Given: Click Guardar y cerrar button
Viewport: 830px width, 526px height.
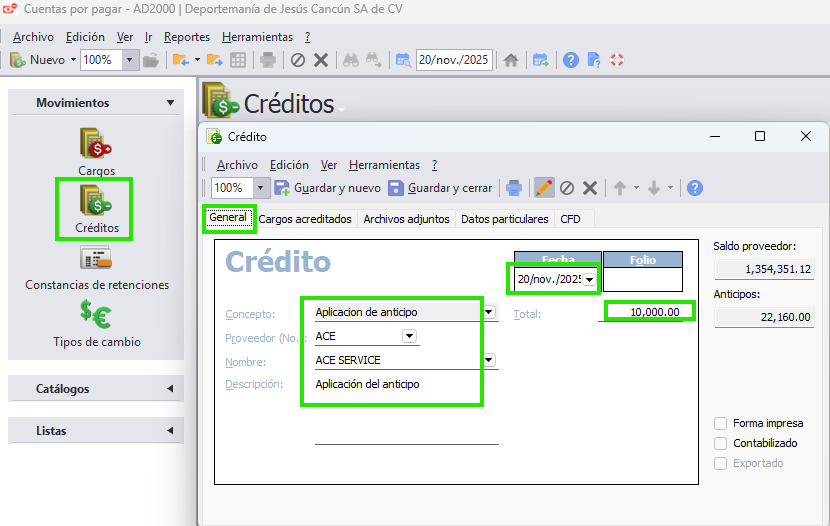Looking at the screenshot, I should coord(440,188).
